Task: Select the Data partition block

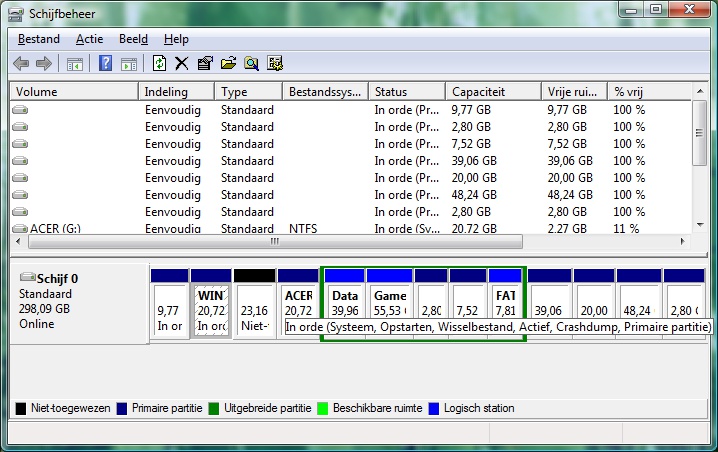Action: 344,304
